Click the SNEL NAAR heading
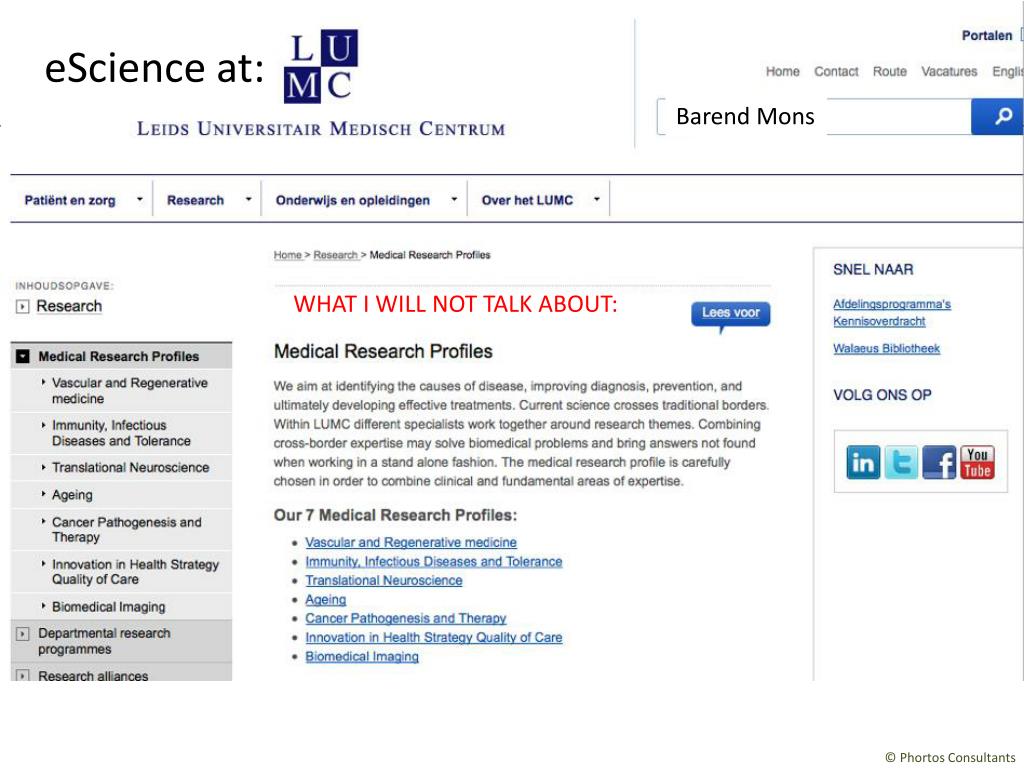 point(873,269)
